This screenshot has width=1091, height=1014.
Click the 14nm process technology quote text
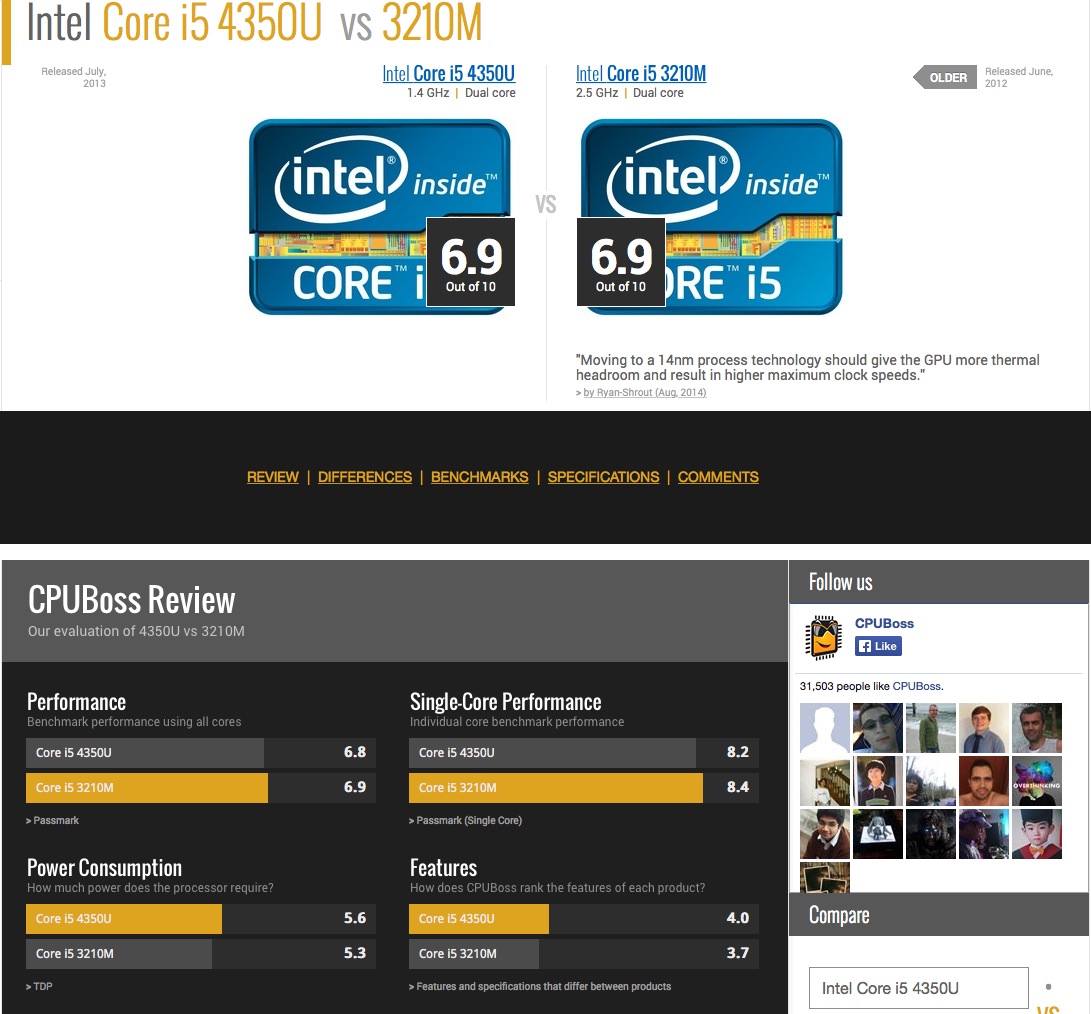[x=807, y=367]
